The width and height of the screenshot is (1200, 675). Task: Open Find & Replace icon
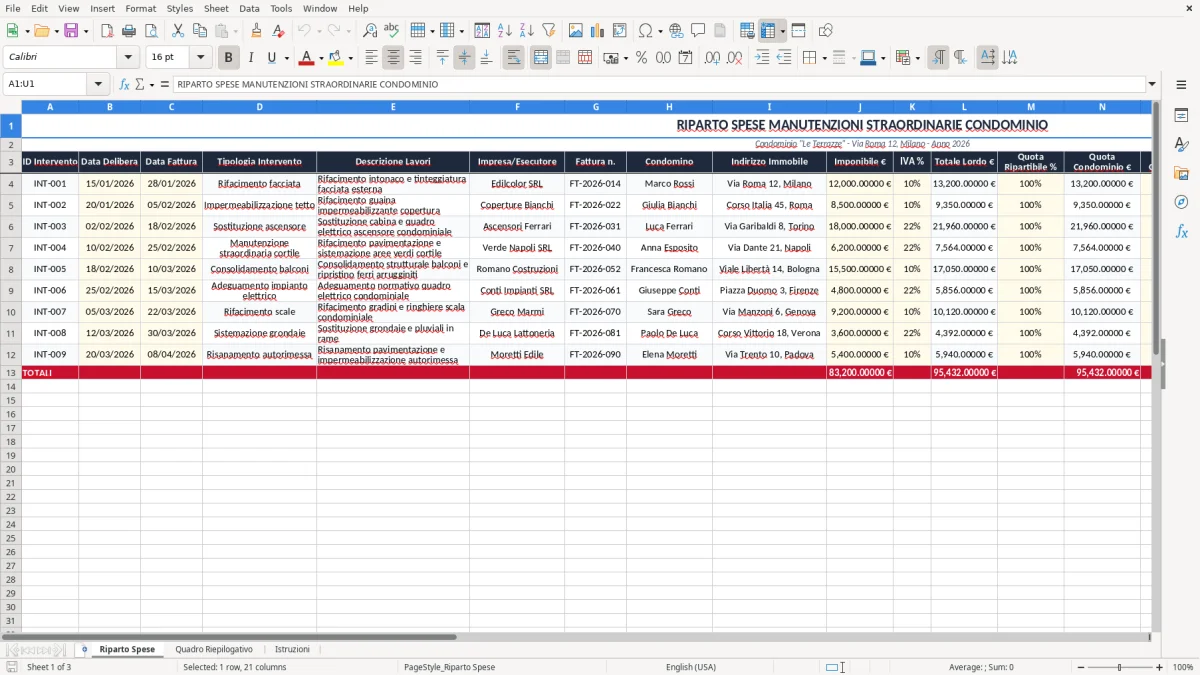(x=370, y=31)
